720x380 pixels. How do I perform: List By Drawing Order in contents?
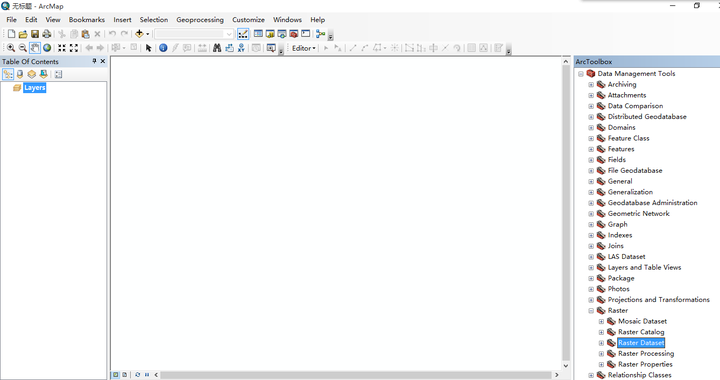pyautogui.click(x=8, y=74)
